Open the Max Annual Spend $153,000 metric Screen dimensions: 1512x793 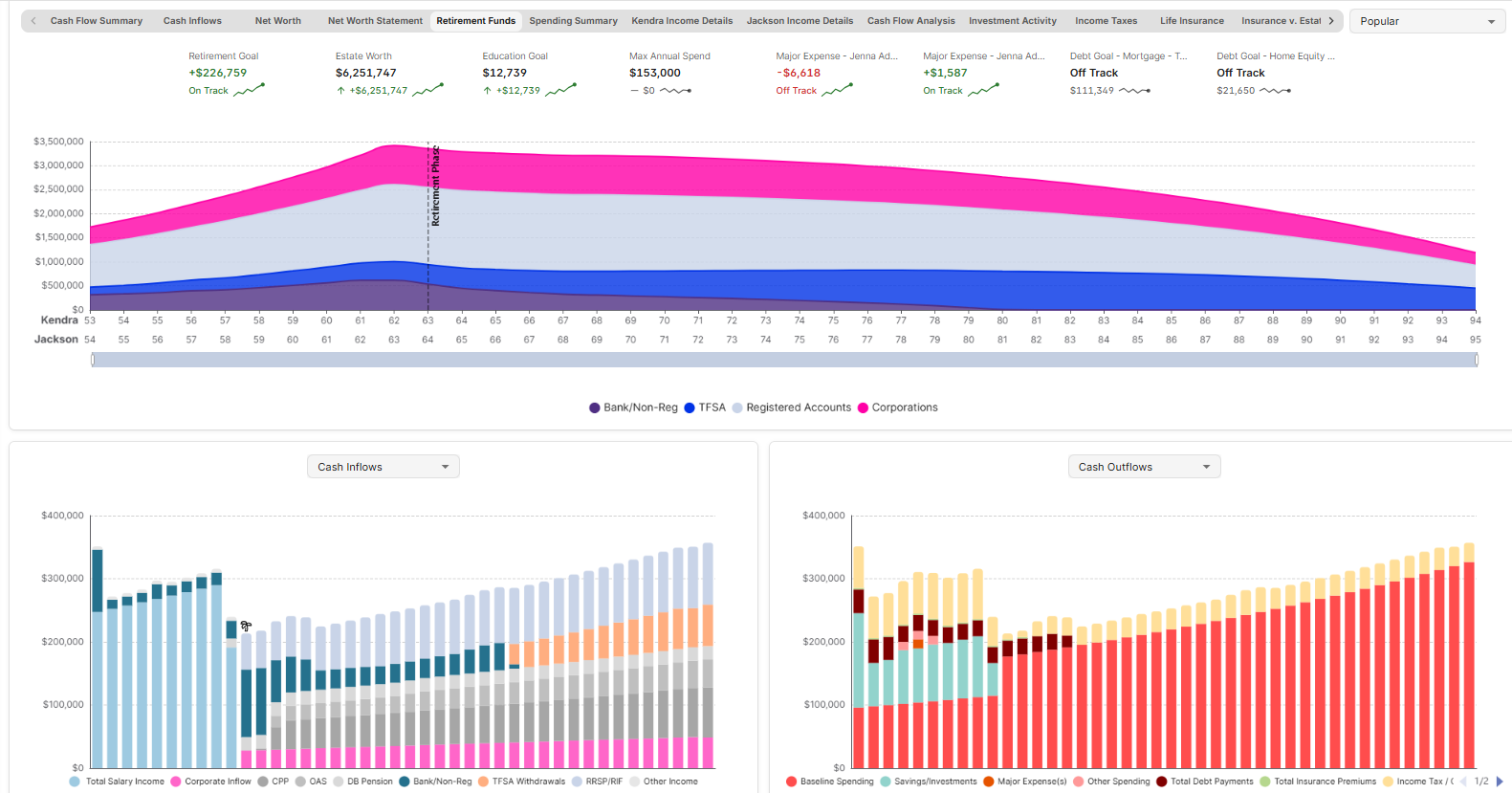pyautogui.click(x=669, y=74)
